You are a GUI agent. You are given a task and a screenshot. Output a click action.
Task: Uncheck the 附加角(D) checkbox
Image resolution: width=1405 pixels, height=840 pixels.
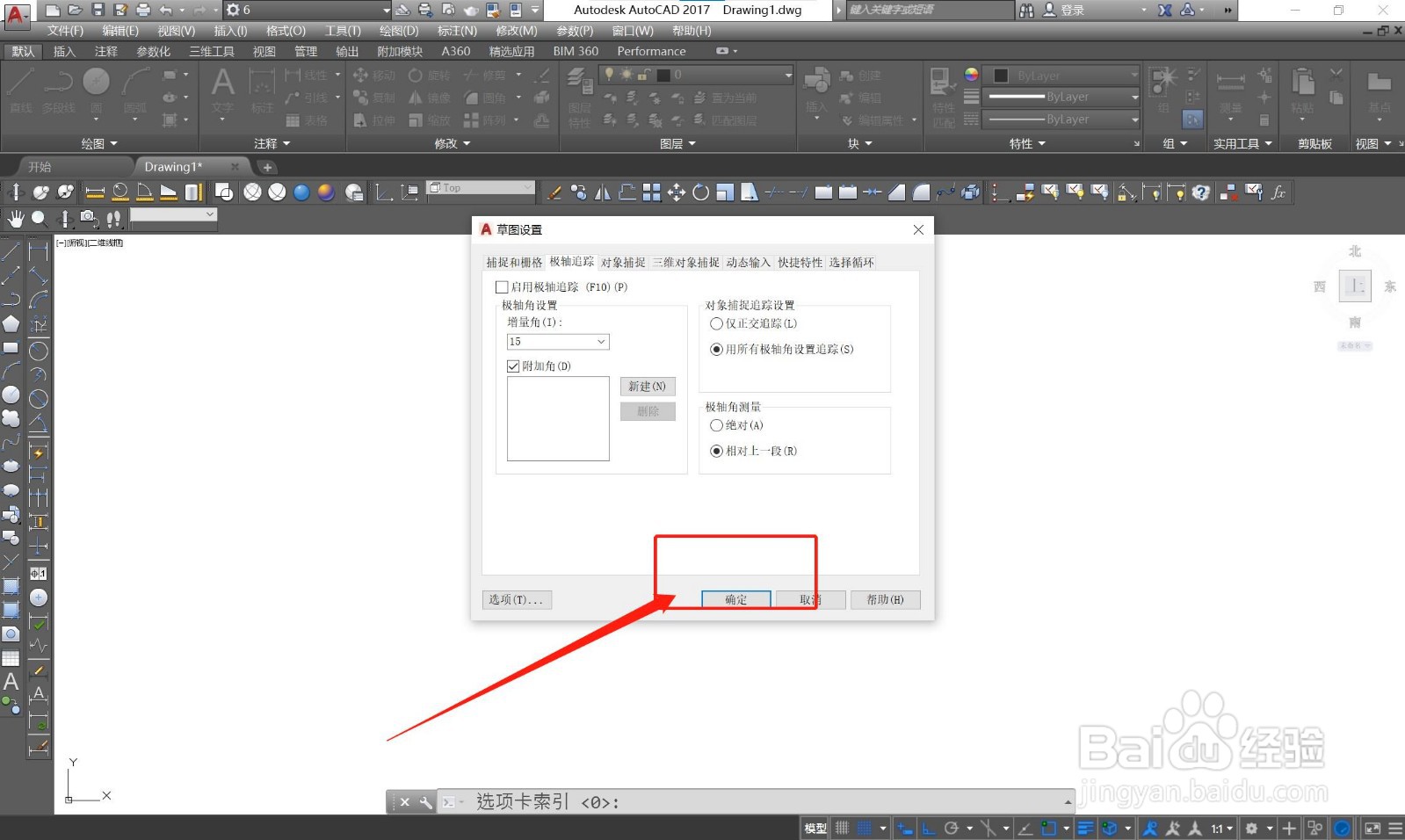point(513,366)
